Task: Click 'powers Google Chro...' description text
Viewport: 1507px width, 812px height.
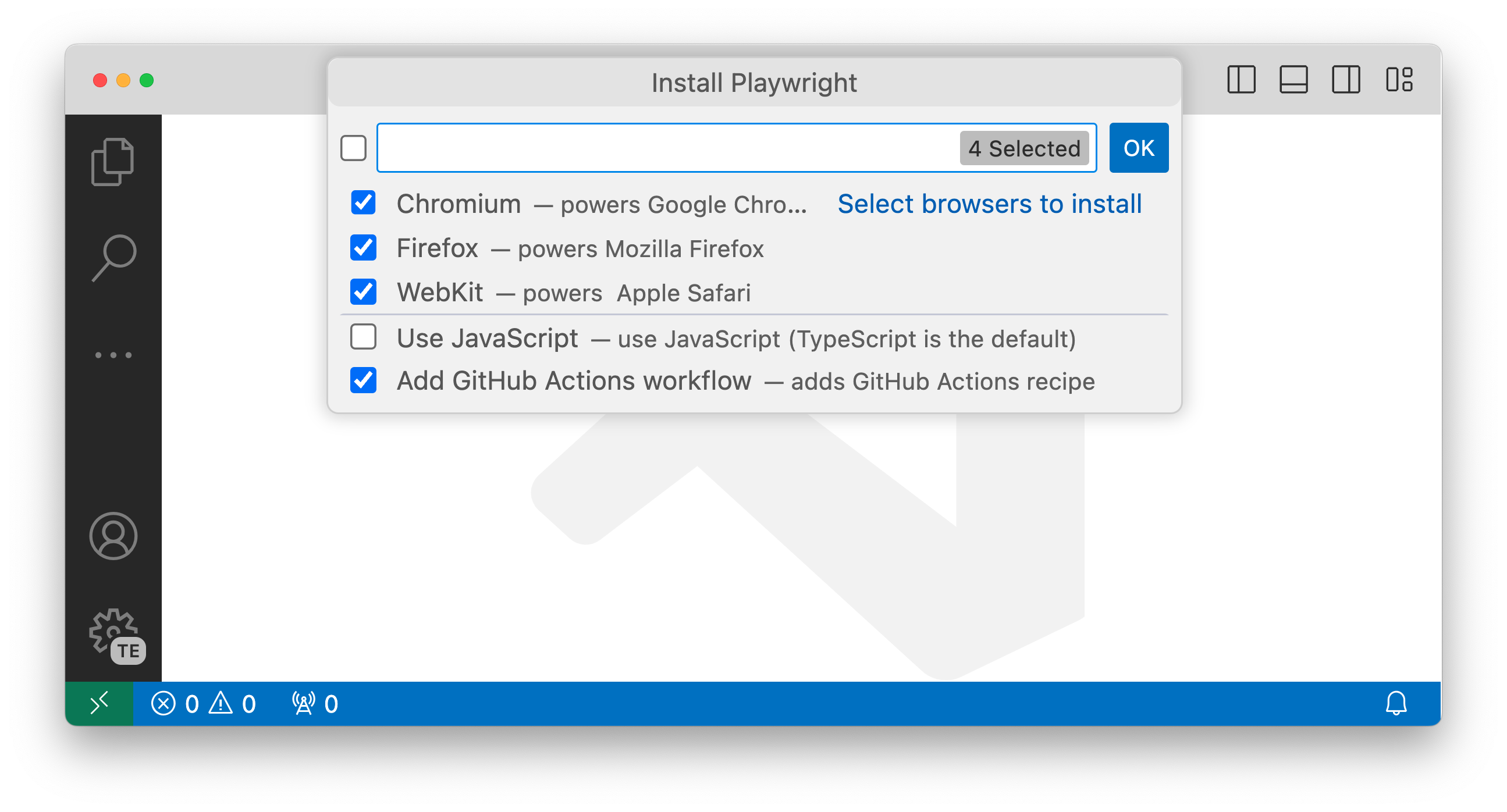Action: pyautogui.click(x=683, y=205)
